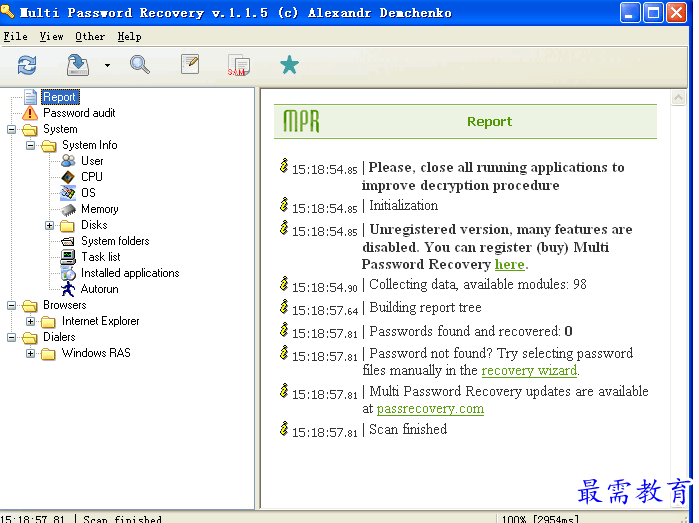Viewport: 699px width, 523px height.
Task: Collapse the System Info node
Action: point(30,146)
